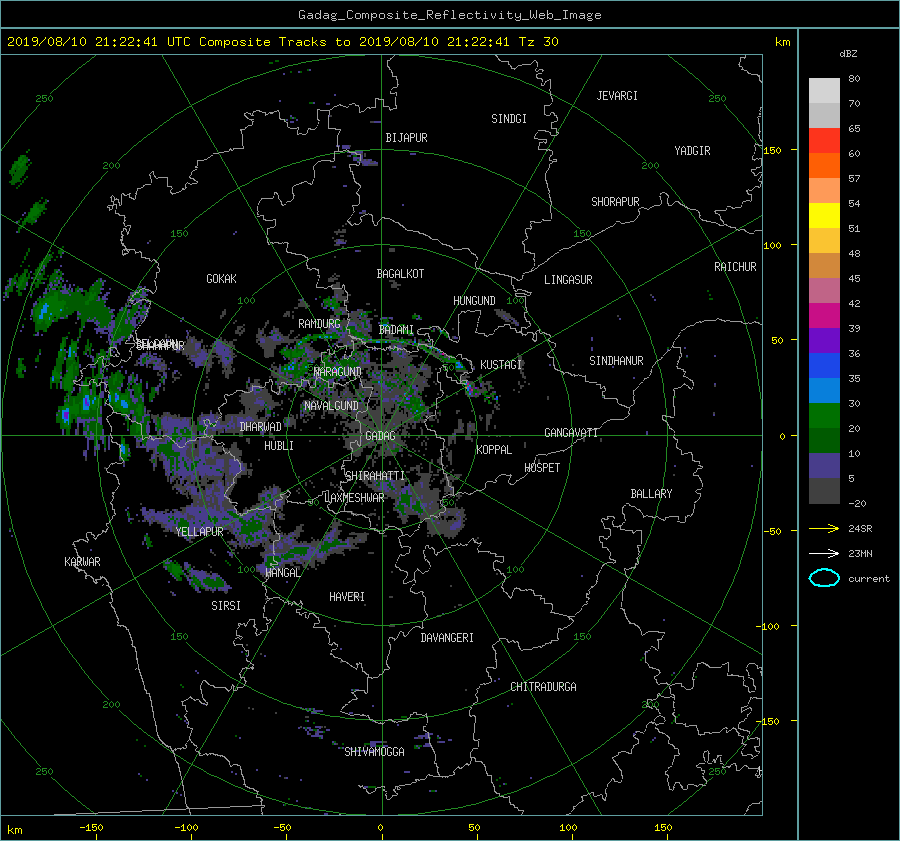Click the white 23MN arrow legend icon
This screenshot has width=900, height=841.
[x=824, y=553]
